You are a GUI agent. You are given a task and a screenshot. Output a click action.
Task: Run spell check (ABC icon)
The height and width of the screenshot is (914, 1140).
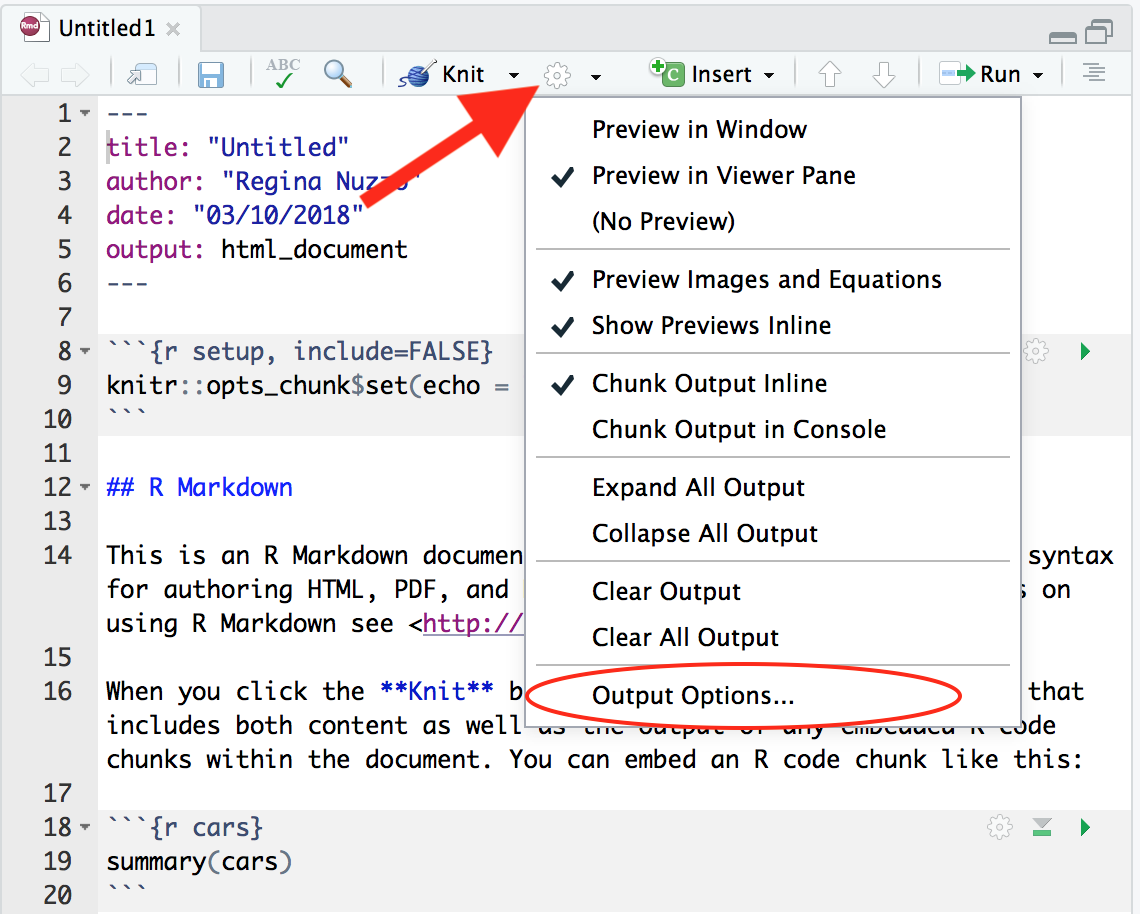tap(283, 73)
